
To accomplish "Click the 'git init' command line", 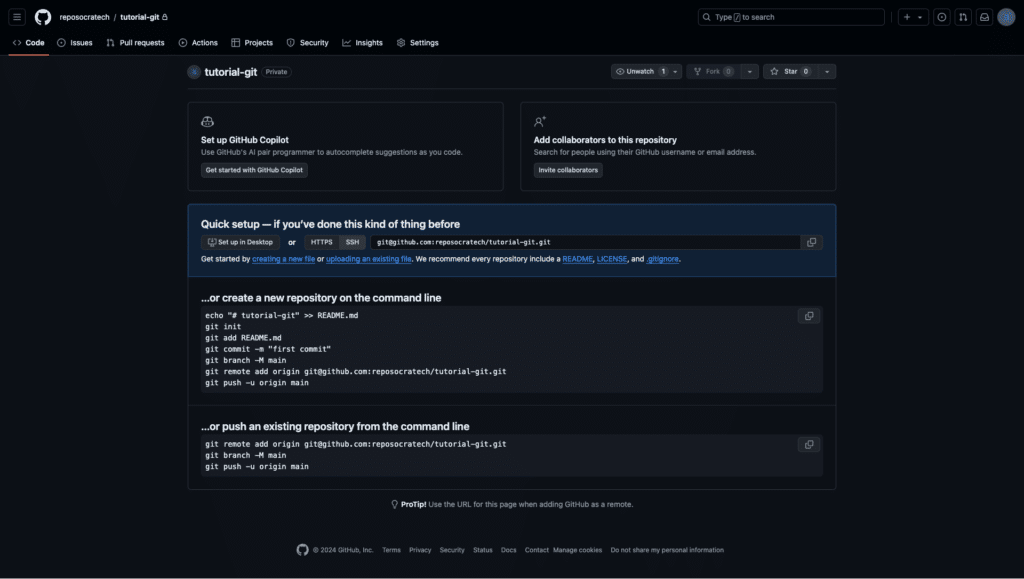I will tap(223, 326).
